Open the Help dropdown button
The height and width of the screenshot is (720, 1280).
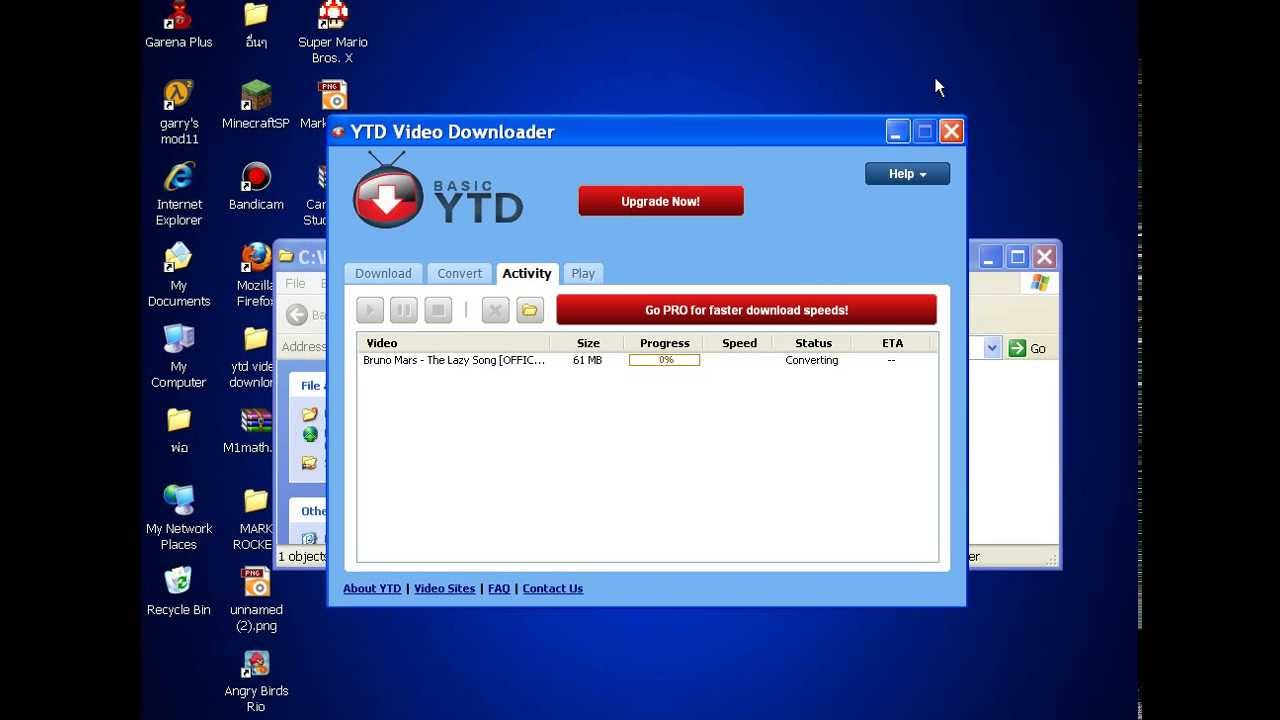907,174
